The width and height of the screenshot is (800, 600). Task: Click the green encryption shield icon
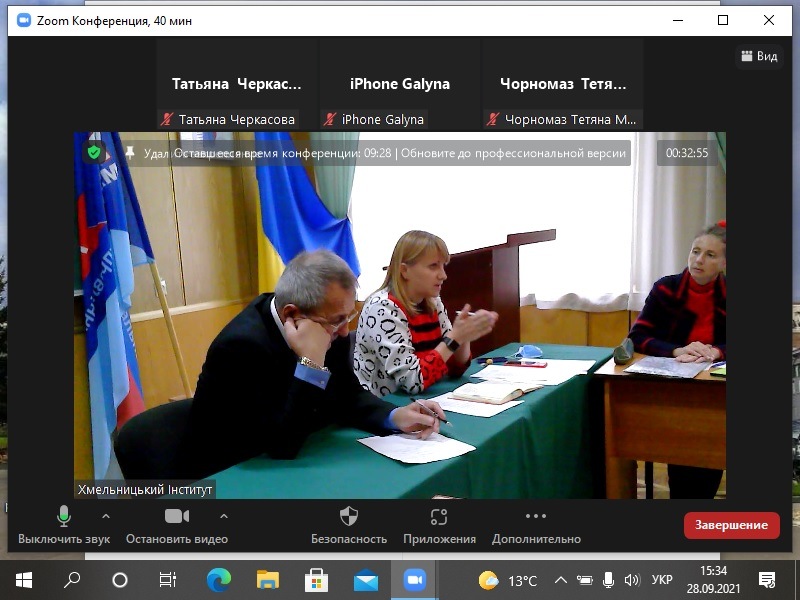coord(94,152)
